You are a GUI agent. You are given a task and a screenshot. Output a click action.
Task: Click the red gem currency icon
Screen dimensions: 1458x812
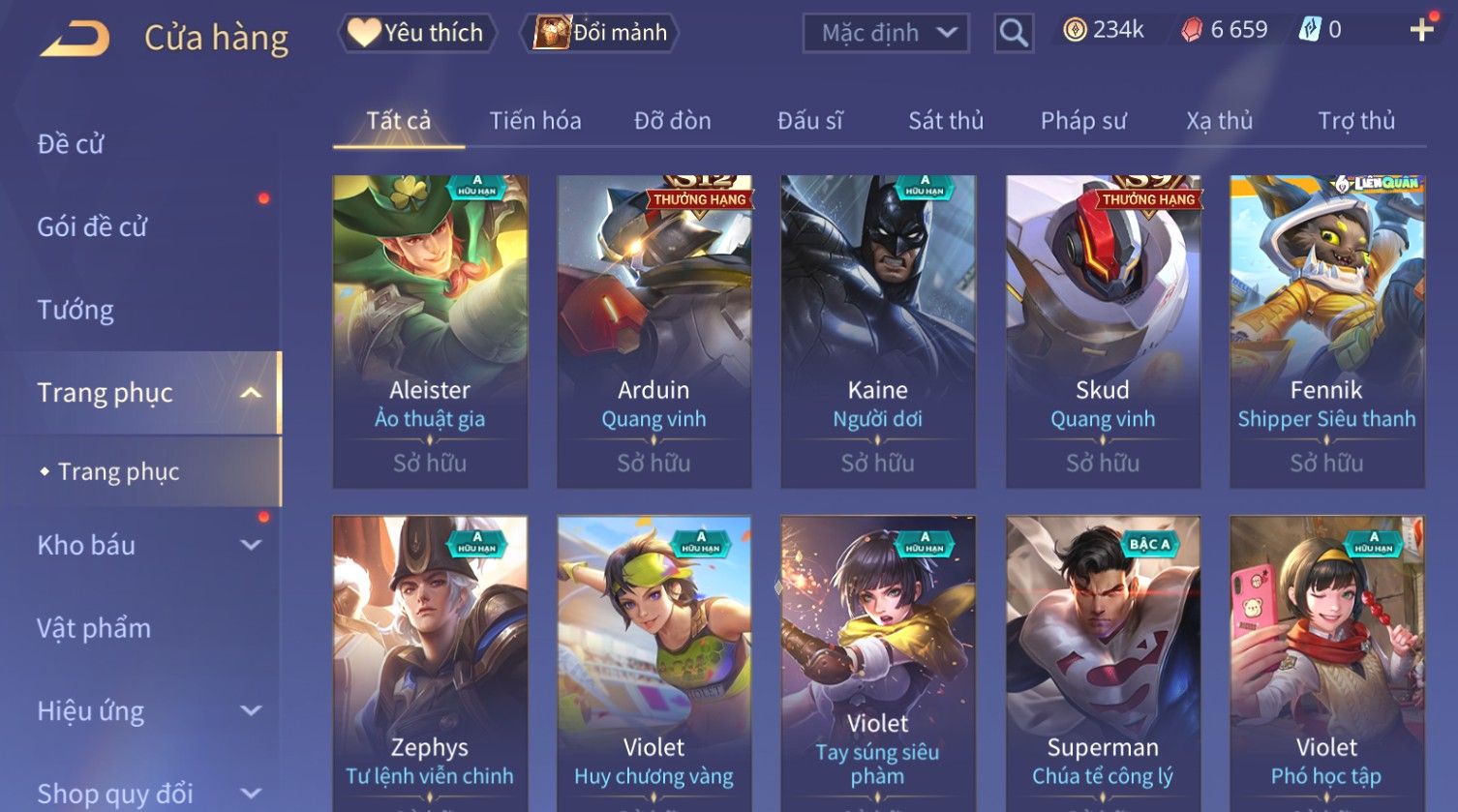click(x=1192, y=31)
